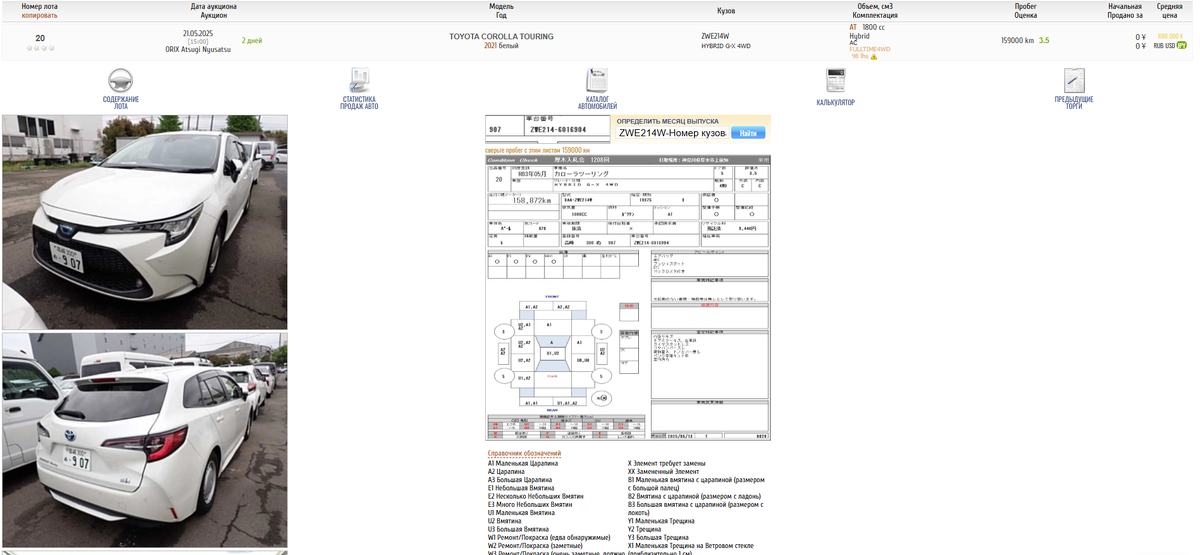Click the 'E2 Несколько Небольших Вмятин' legend entry

[535, 496]
